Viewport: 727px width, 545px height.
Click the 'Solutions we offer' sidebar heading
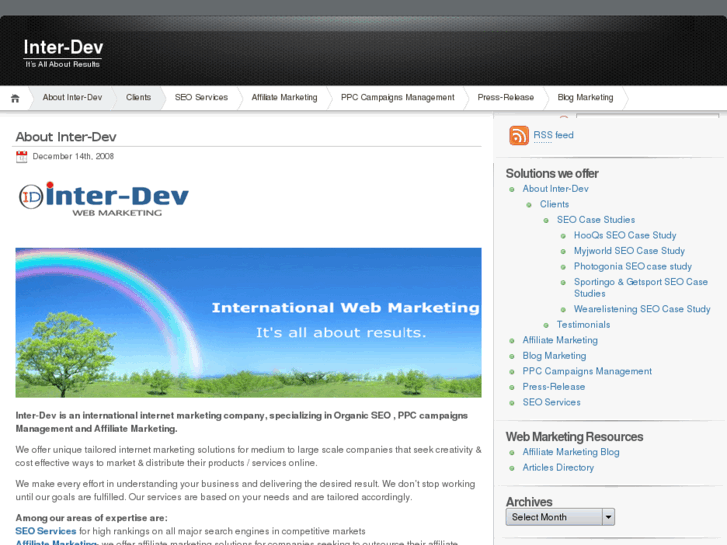coord(552,173)
